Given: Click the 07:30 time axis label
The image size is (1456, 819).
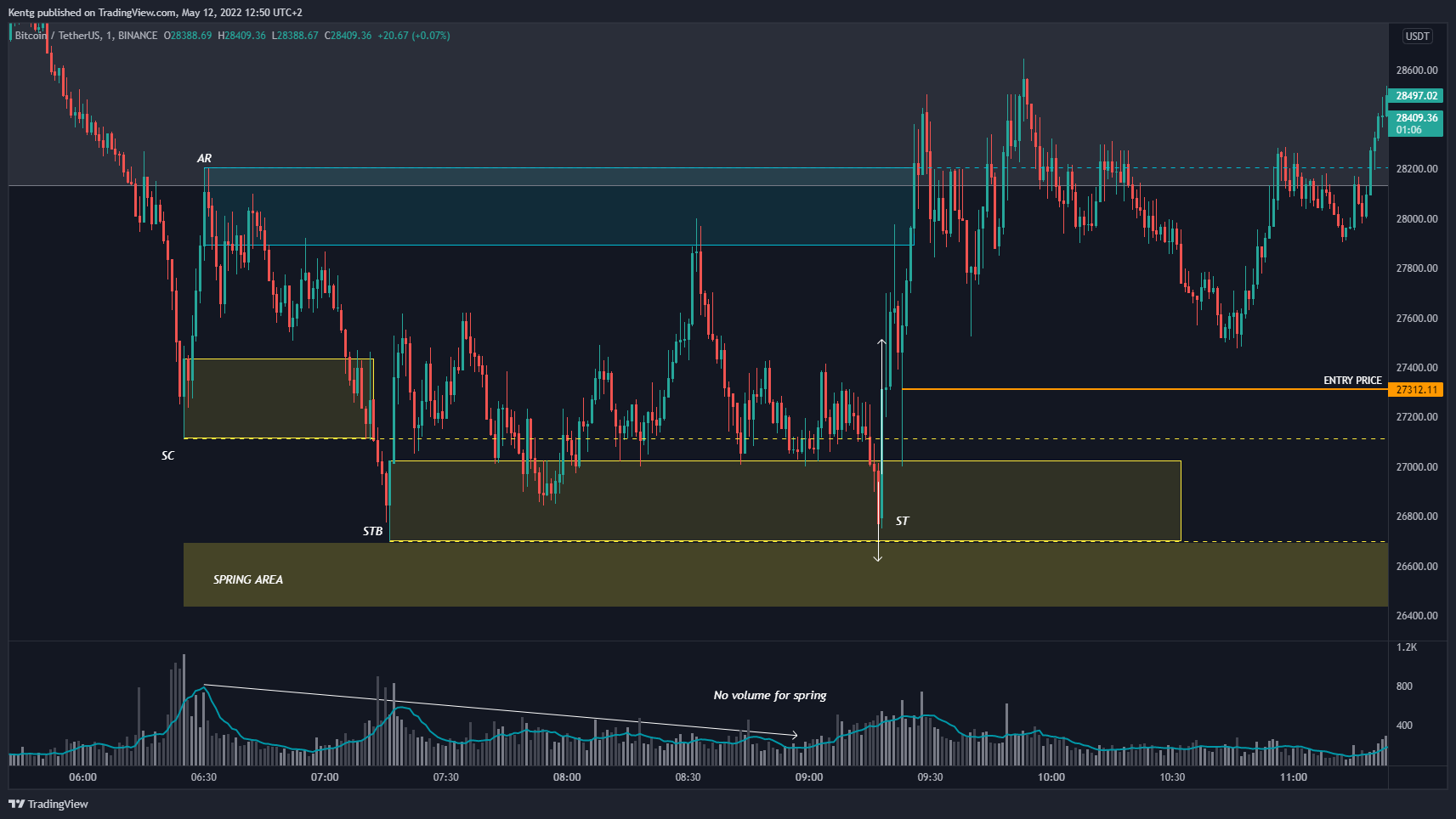Looking at the screenshot, I should 445,777.
